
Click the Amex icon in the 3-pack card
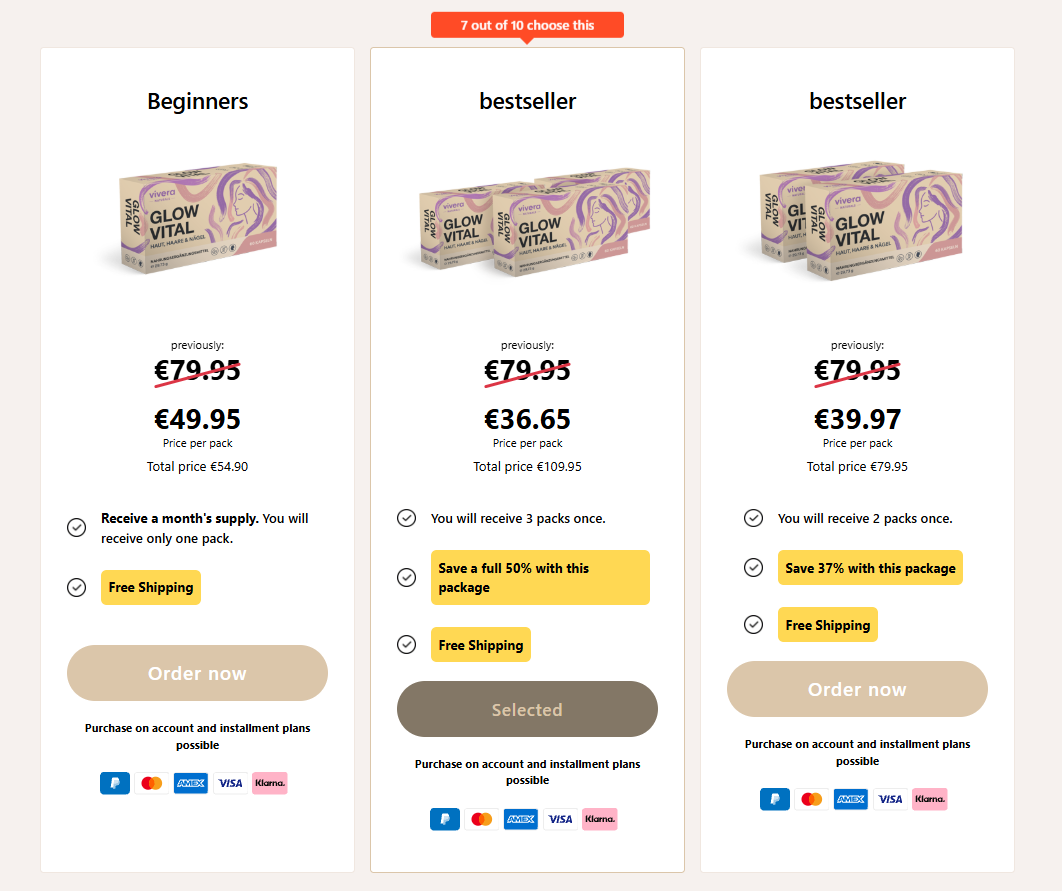coord(521,819)
